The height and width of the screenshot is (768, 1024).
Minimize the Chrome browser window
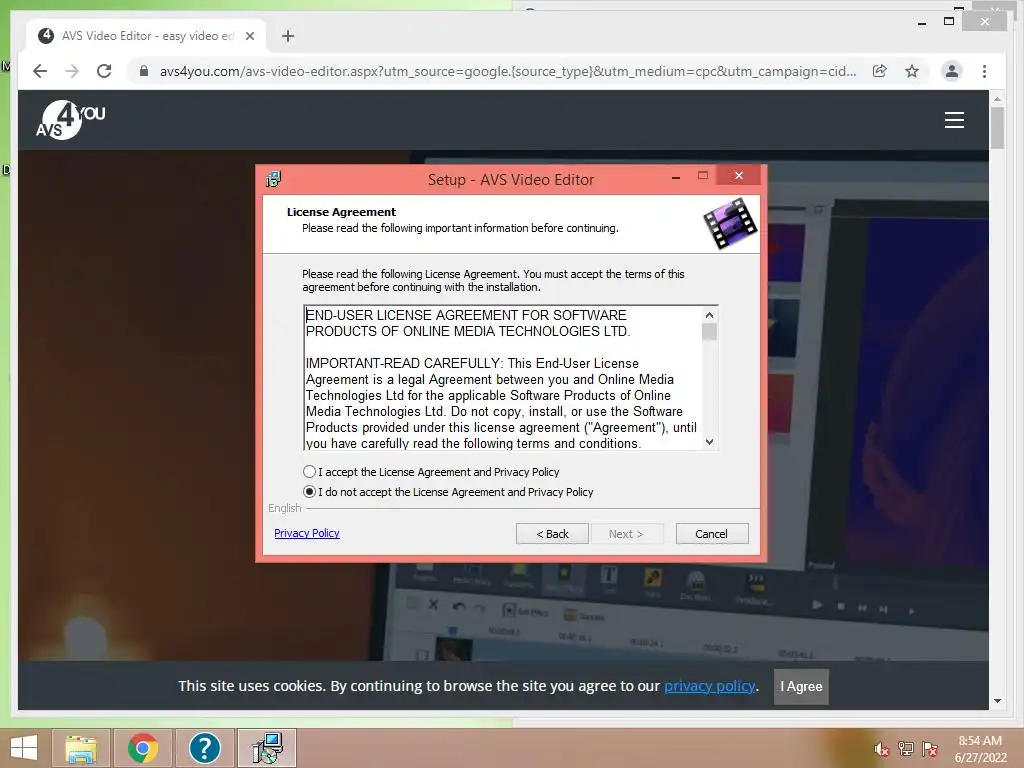[921, 22]
